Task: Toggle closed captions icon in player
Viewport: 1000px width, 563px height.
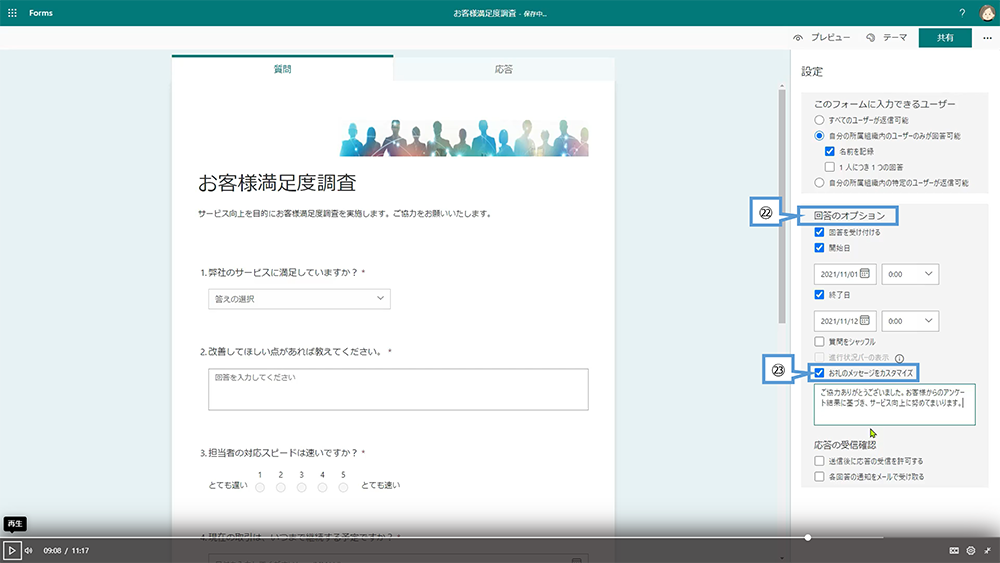Action: (954, 550)
